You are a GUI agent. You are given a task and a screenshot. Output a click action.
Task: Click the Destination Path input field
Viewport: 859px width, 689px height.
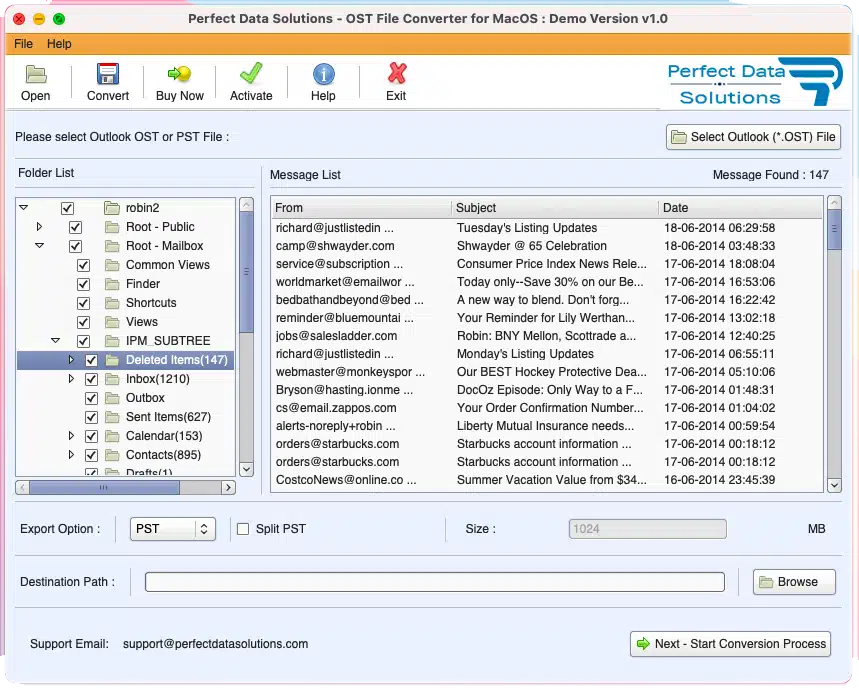tap(435, 582)
